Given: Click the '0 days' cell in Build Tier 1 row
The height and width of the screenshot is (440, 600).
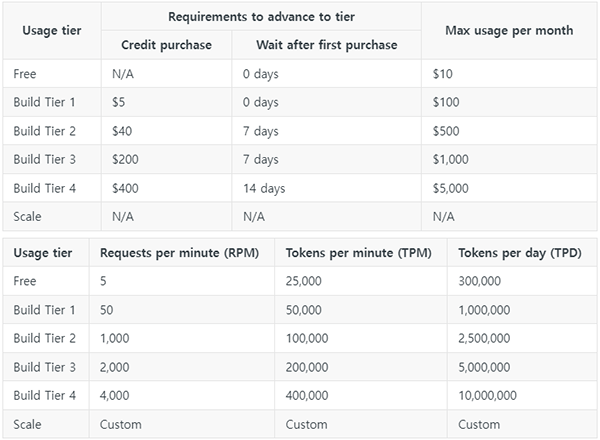Looking at the screenshot, I should point(260,102).
